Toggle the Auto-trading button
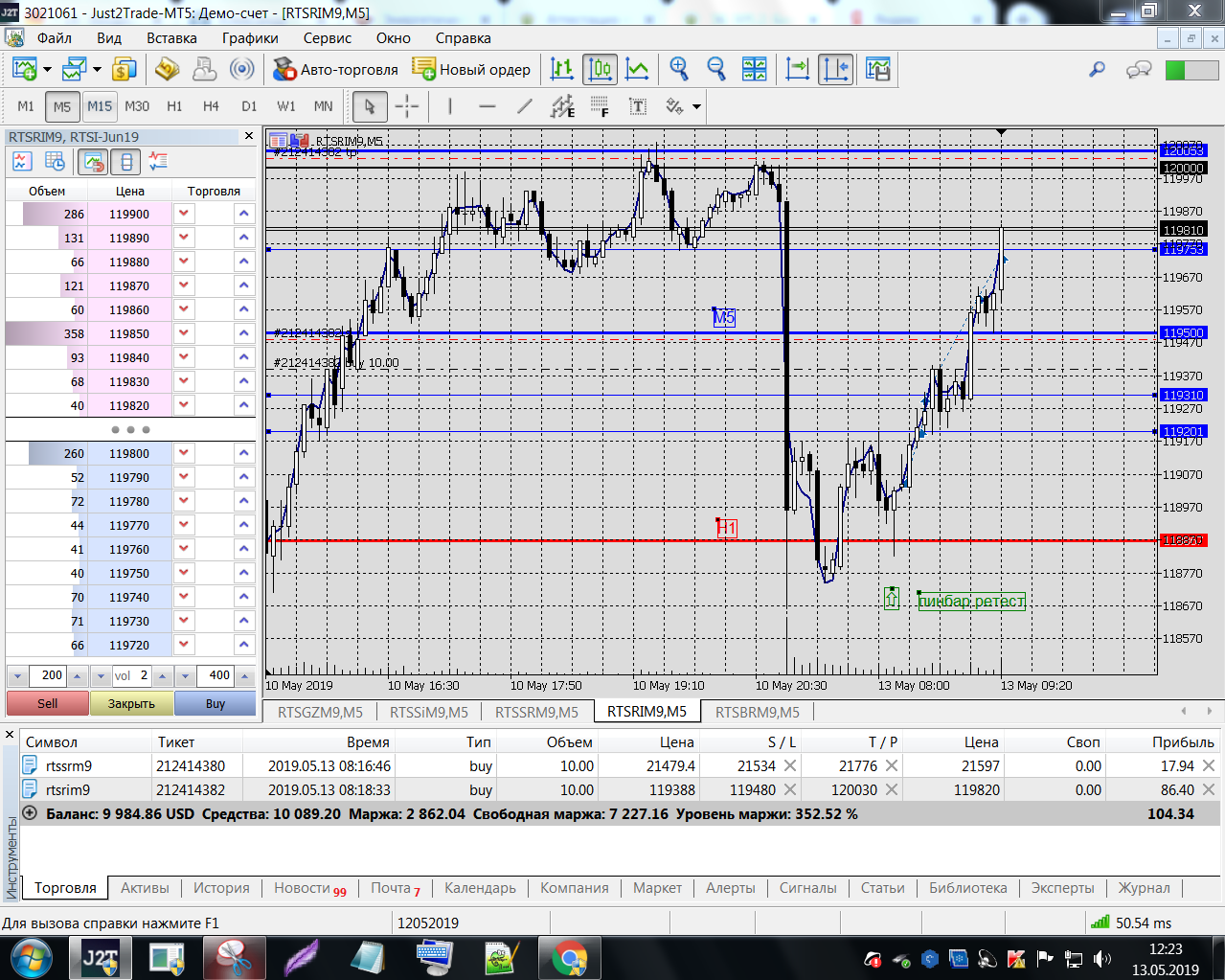Image resolution: width=1225 pixels, height=980 pixels. [x=335, y=69]
